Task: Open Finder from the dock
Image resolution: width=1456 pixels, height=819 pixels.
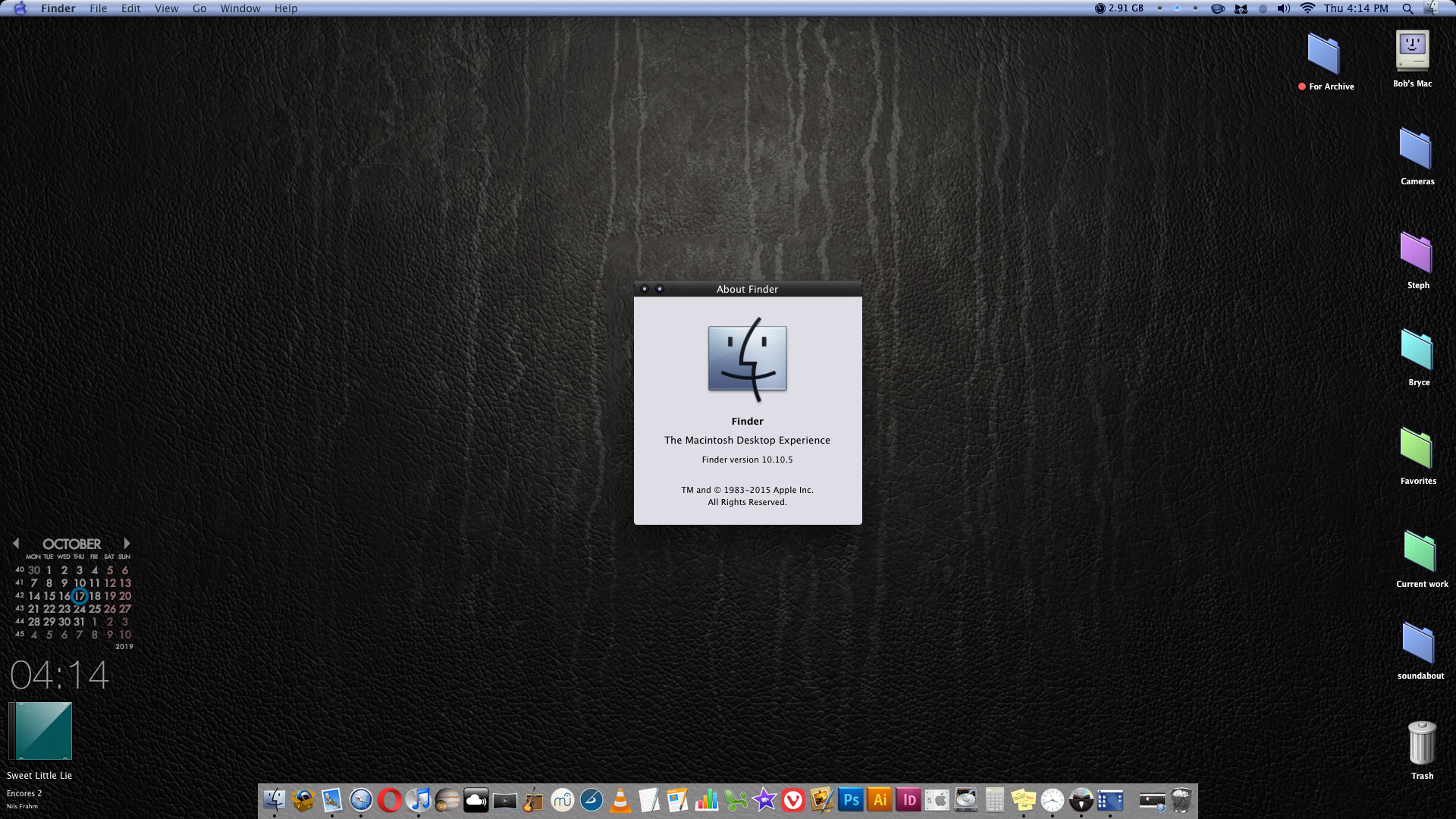Action: 274,800
